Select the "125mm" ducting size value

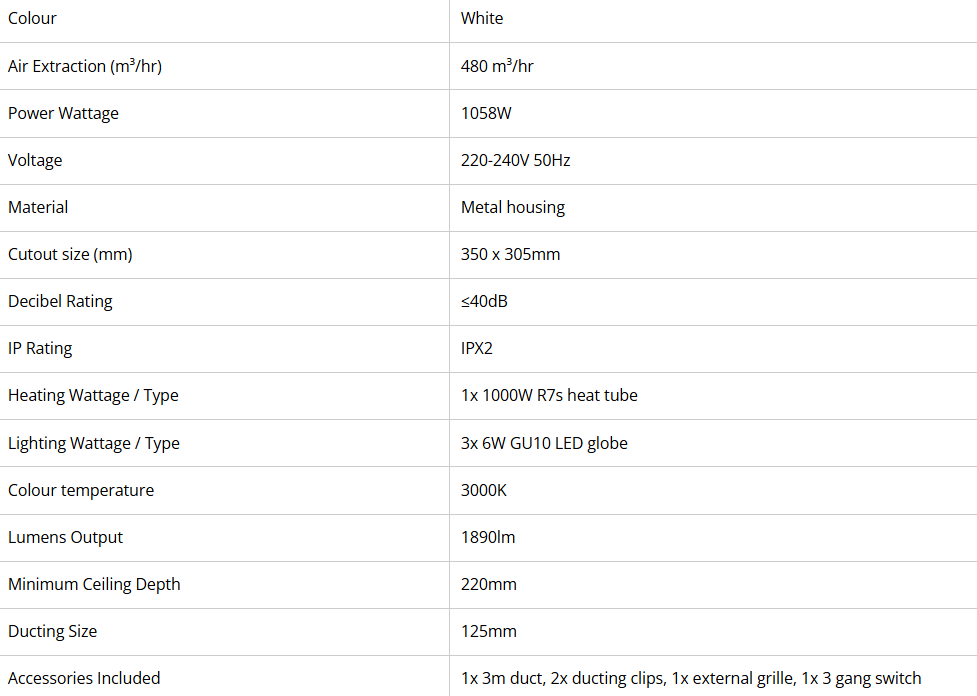pyautogui.click(x=489, y=631)
